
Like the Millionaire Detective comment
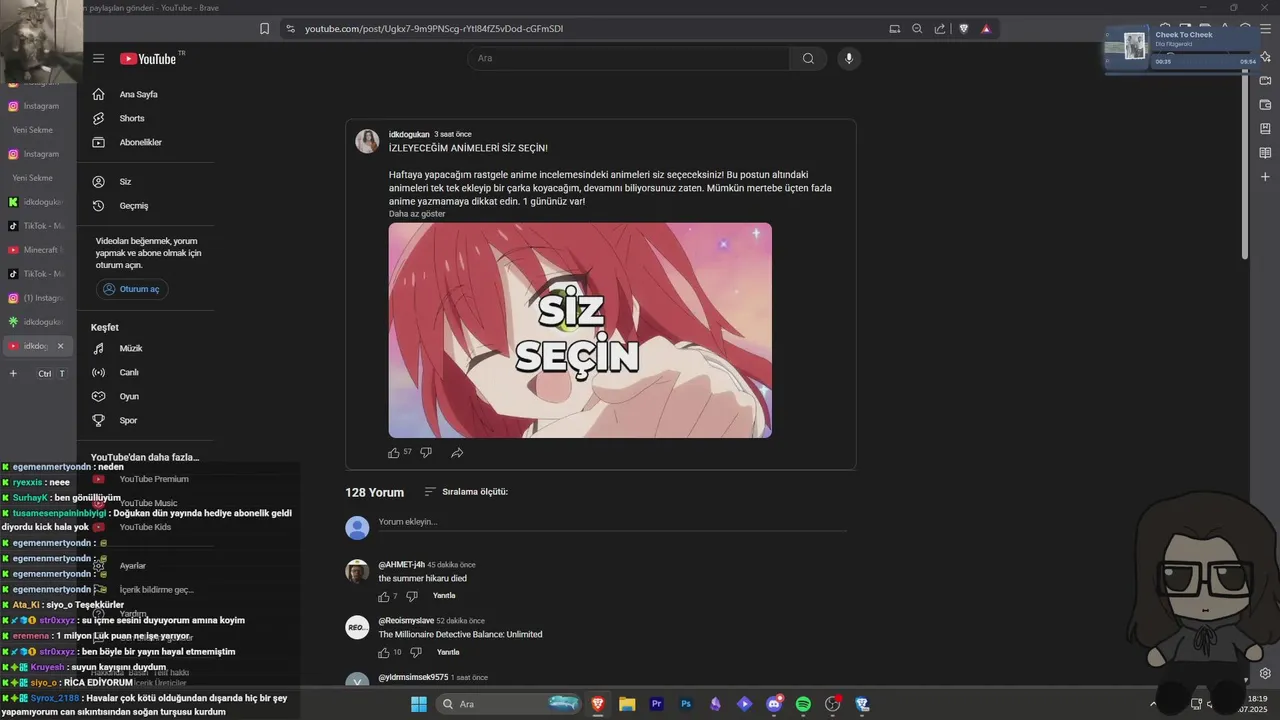pyautogui.click(x=383, y=652)
